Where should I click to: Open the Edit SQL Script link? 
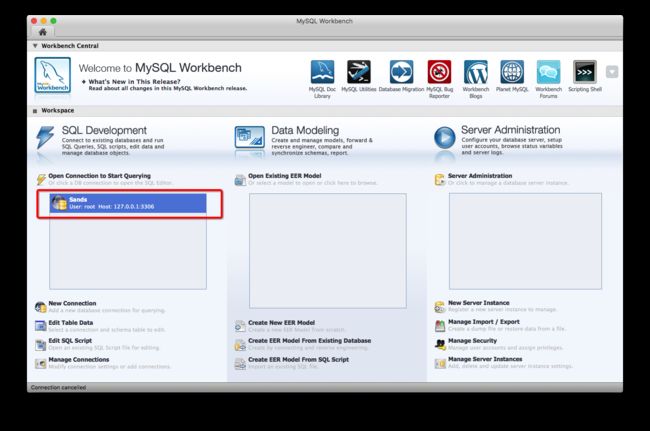click(70, 341)
